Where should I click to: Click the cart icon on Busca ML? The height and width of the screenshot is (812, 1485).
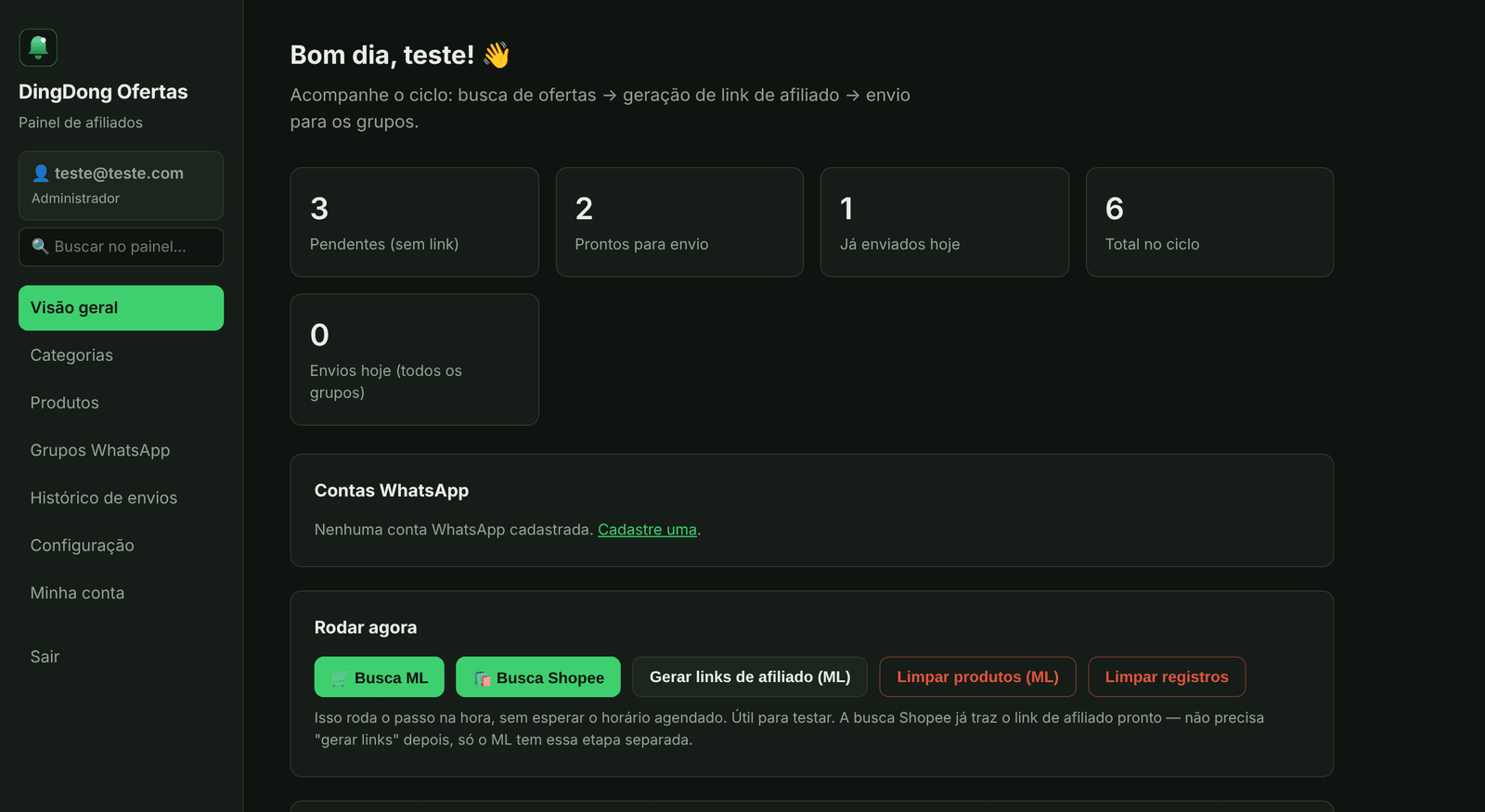tap(340, 678)
